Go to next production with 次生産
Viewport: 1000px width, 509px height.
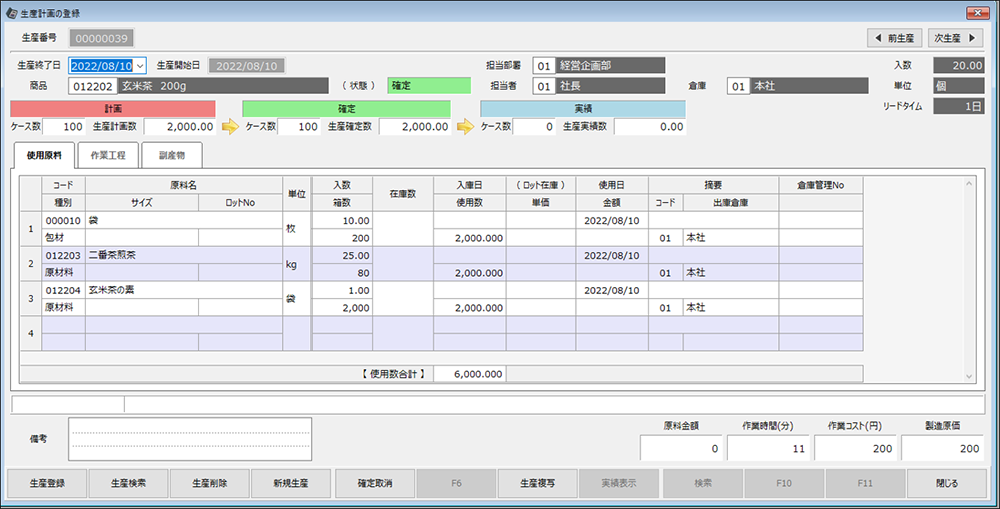point(954,38)
